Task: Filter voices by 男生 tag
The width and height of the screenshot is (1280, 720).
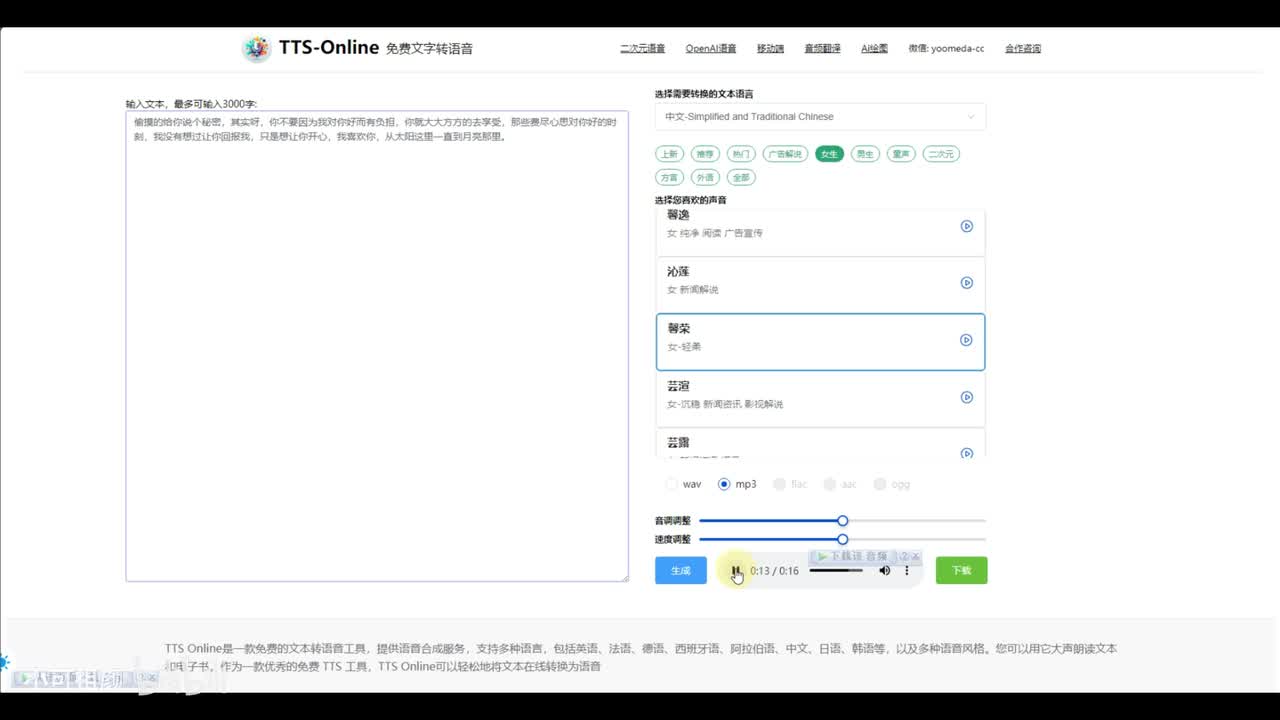Action: coord(865,154)
